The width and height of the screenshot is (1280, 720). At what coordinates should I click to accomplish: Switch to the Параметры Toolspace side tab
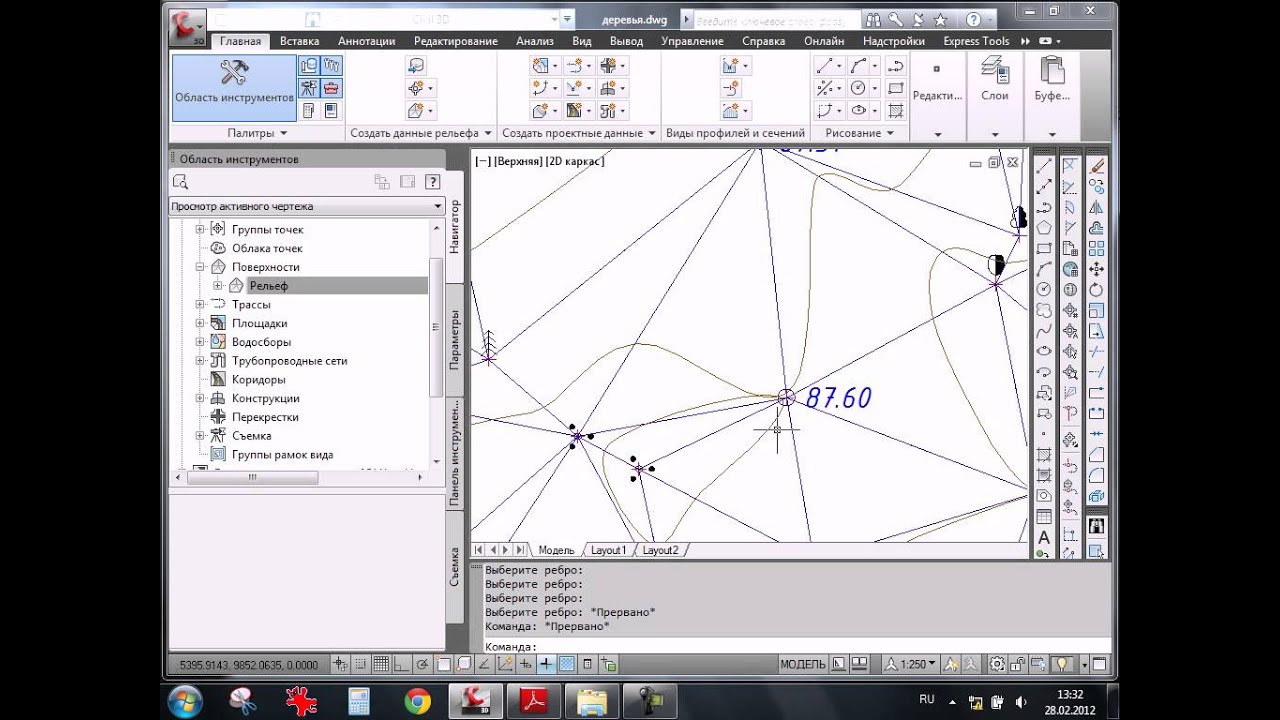point(455,340)
